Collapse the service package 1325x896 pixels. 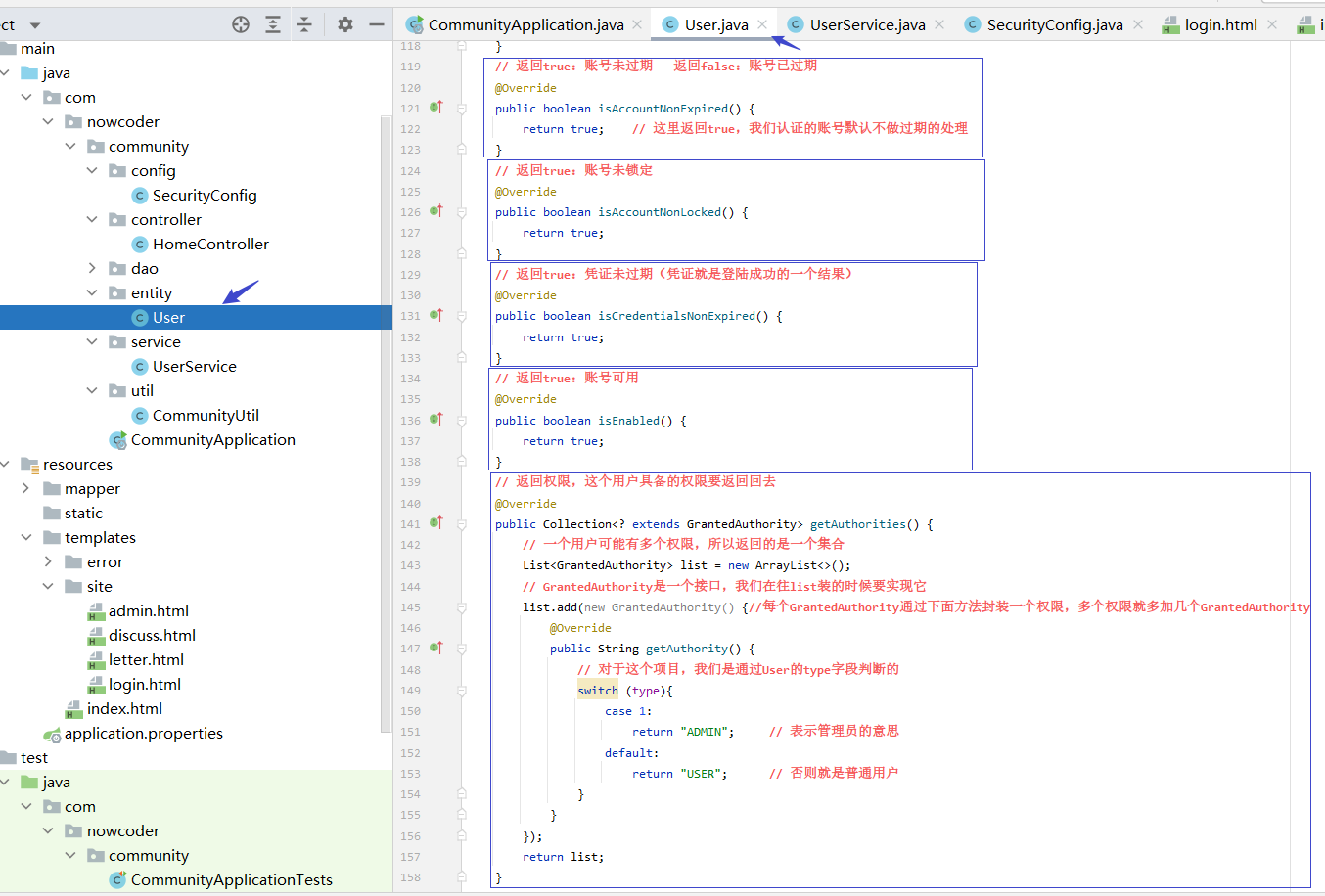tap(92, 341)
